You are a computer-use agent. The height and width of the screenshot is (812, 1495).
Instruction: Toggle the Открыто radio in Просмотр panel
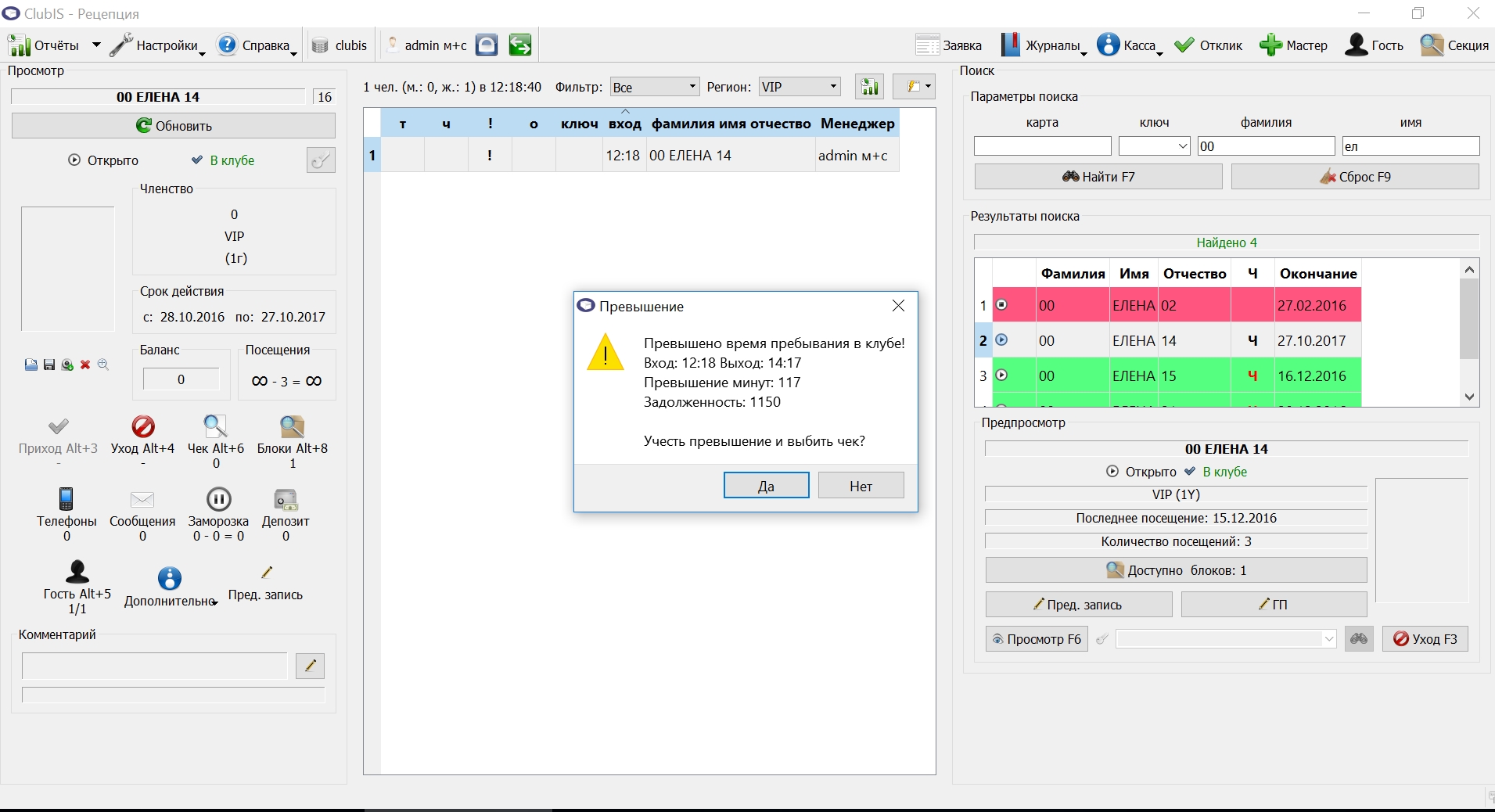coord(74,160)
